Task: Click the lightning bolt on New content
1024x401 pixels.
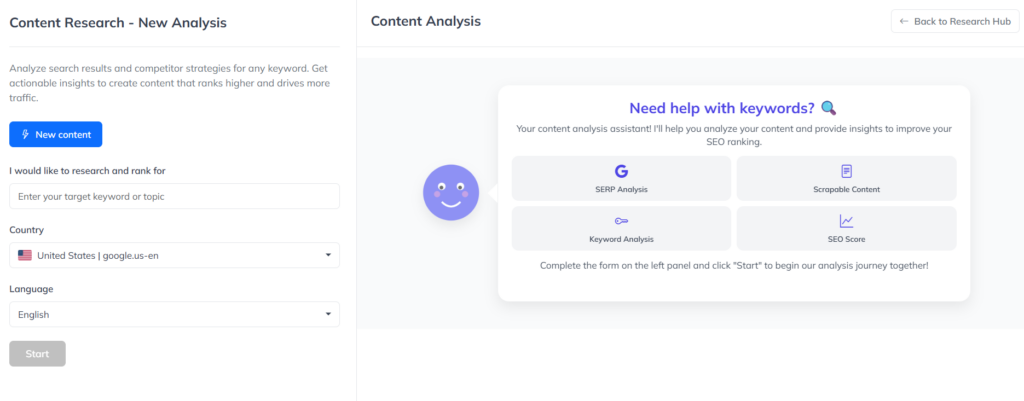Action: [x=25, y=135]
